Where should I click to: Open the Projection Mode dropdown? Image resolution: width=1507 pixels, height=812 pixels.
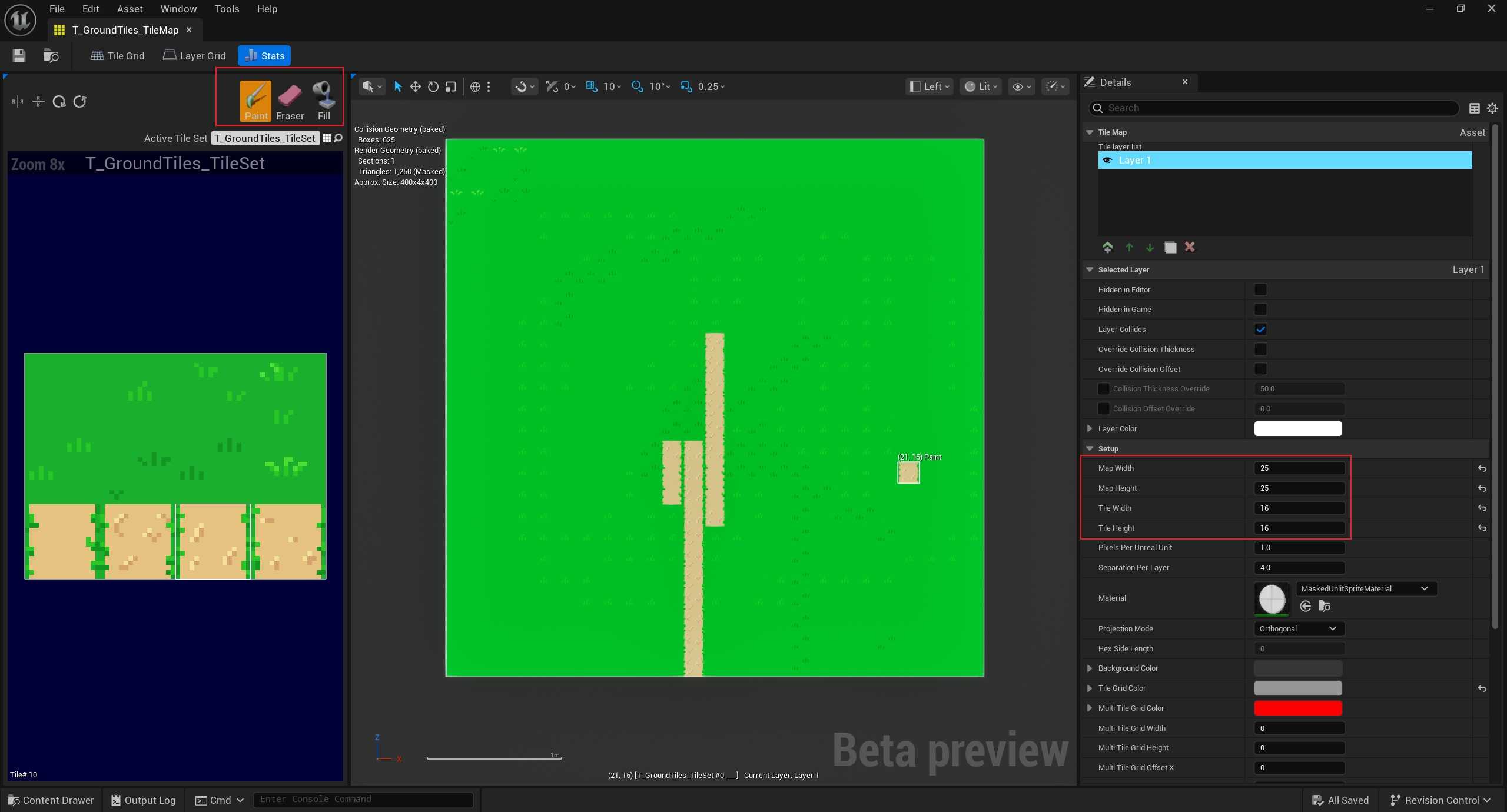point(1298,628)
